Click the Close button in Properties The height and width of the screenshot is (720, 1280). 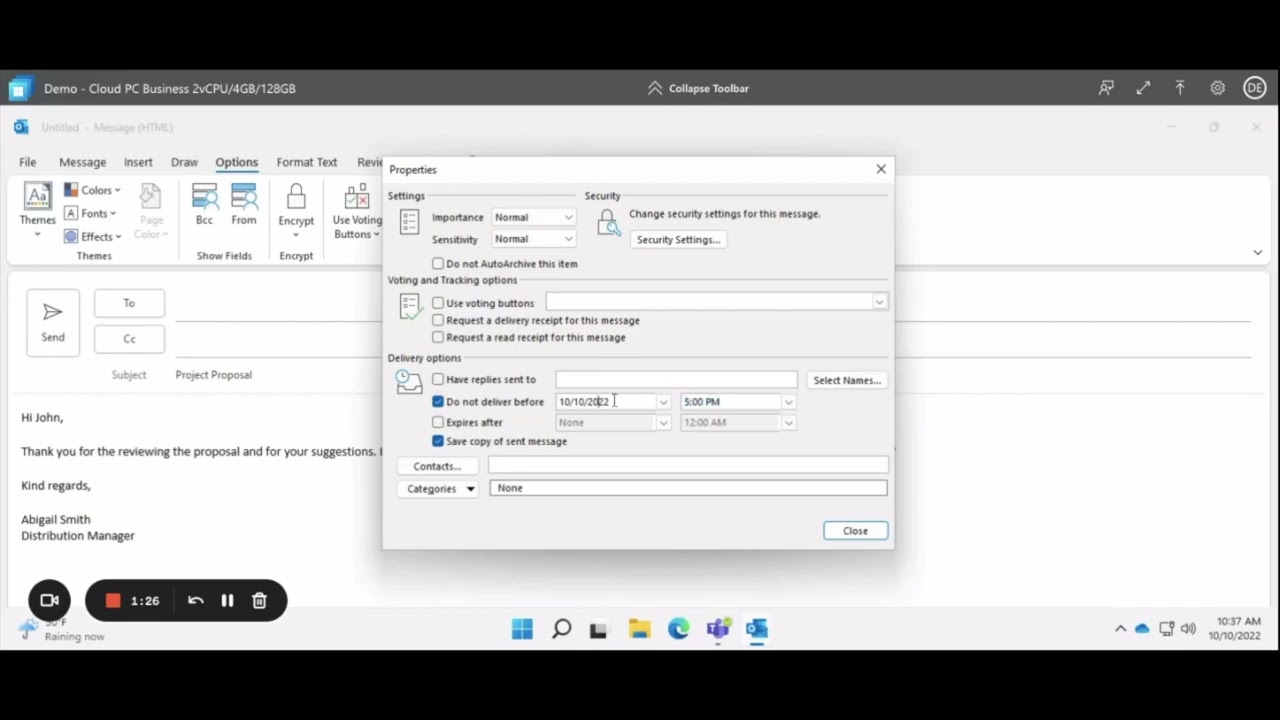[x=855, y=531]
